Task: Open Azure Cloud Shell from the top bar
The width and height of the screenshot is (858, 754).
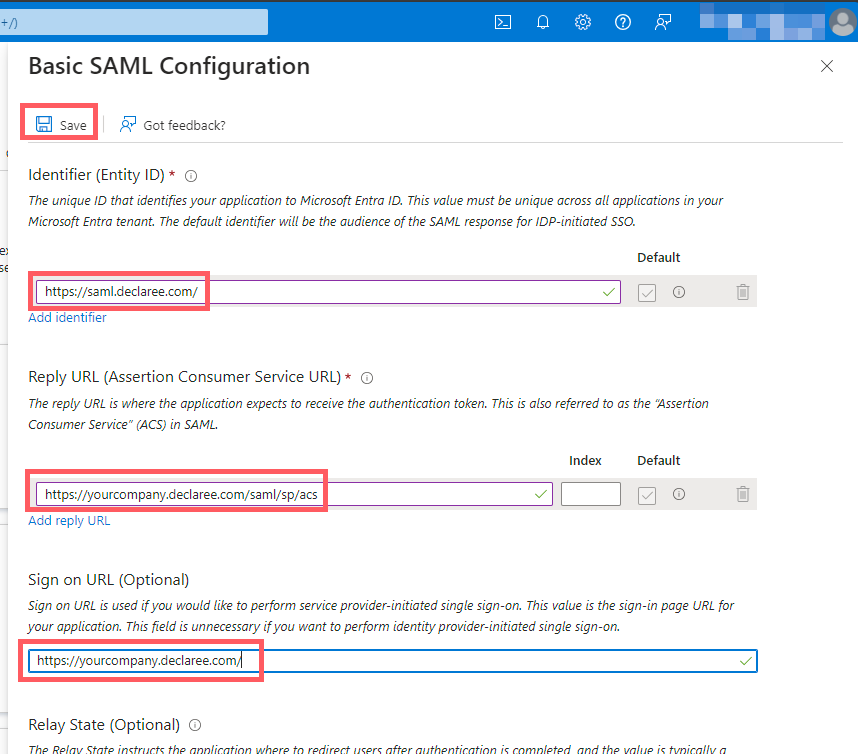Action: (503, 22)
